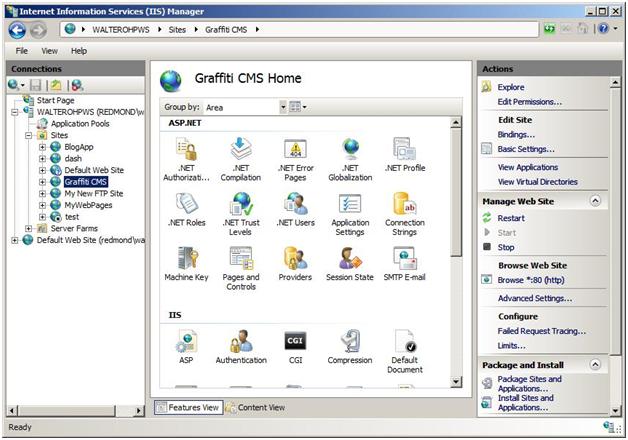Open Basic Settings action
The height and width of the screenshot is (440, 628).
tap(526, 149)
